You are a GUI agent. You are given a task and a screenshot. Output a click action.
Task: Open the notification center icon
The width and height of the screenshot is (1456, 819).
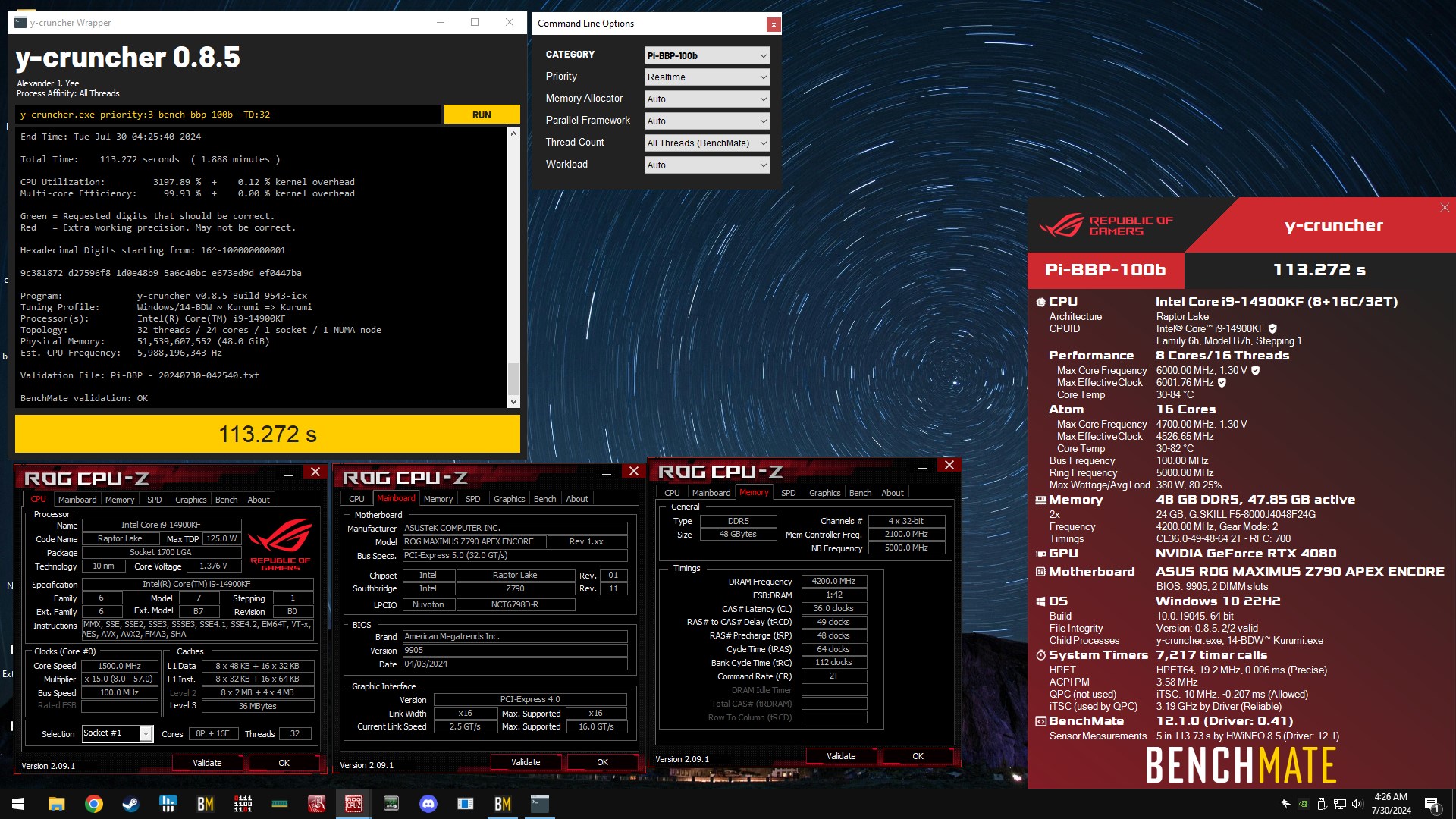1432,804
